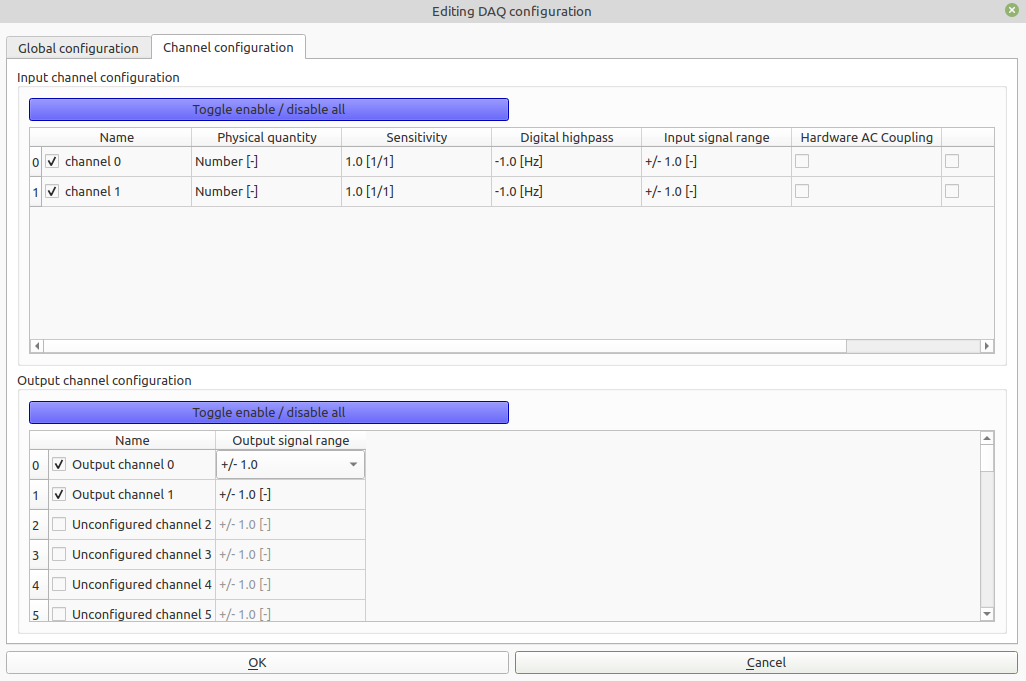Select row header 4 of the output table
The image size is (1026, 681).
click(39, 585)
